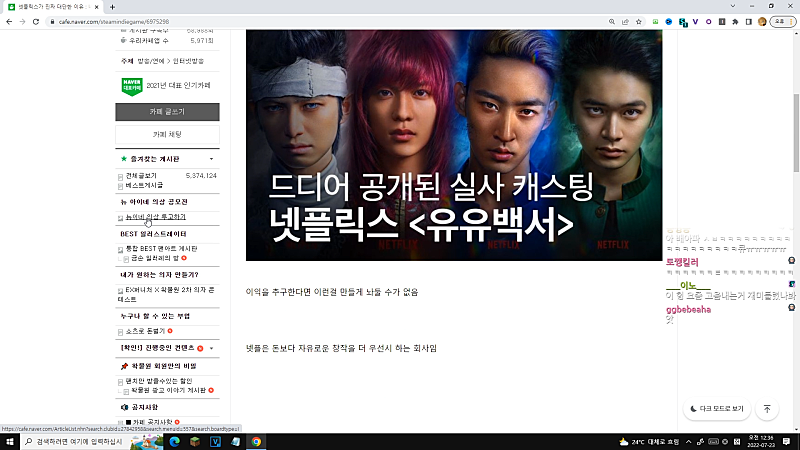Screen dimensions: 800x450
Task: Open the zoom magnifier icon in address bar
Action: pos(612,22)
